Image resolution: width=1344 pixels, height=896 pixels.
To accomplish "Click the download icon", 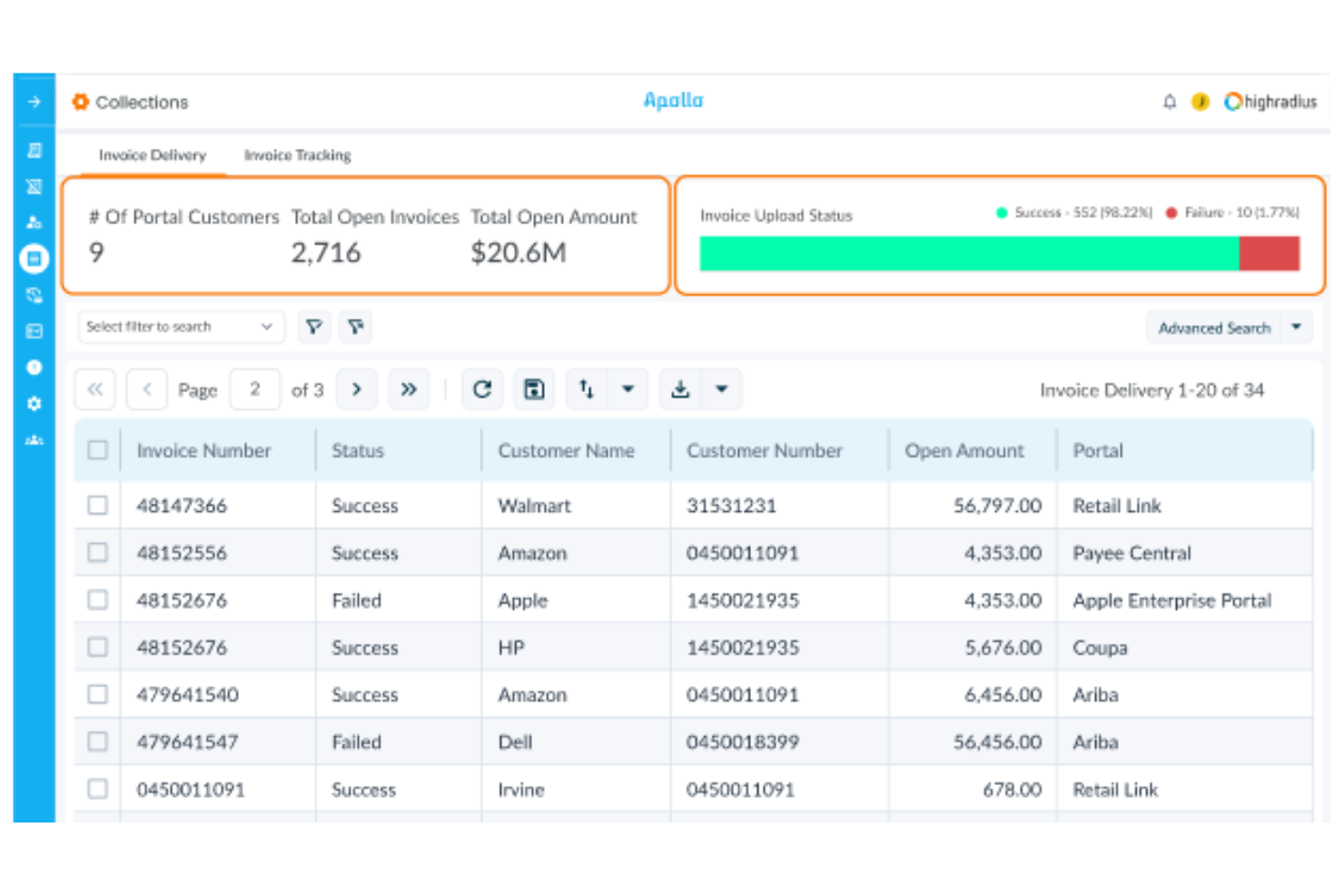I will pos(680,389).
